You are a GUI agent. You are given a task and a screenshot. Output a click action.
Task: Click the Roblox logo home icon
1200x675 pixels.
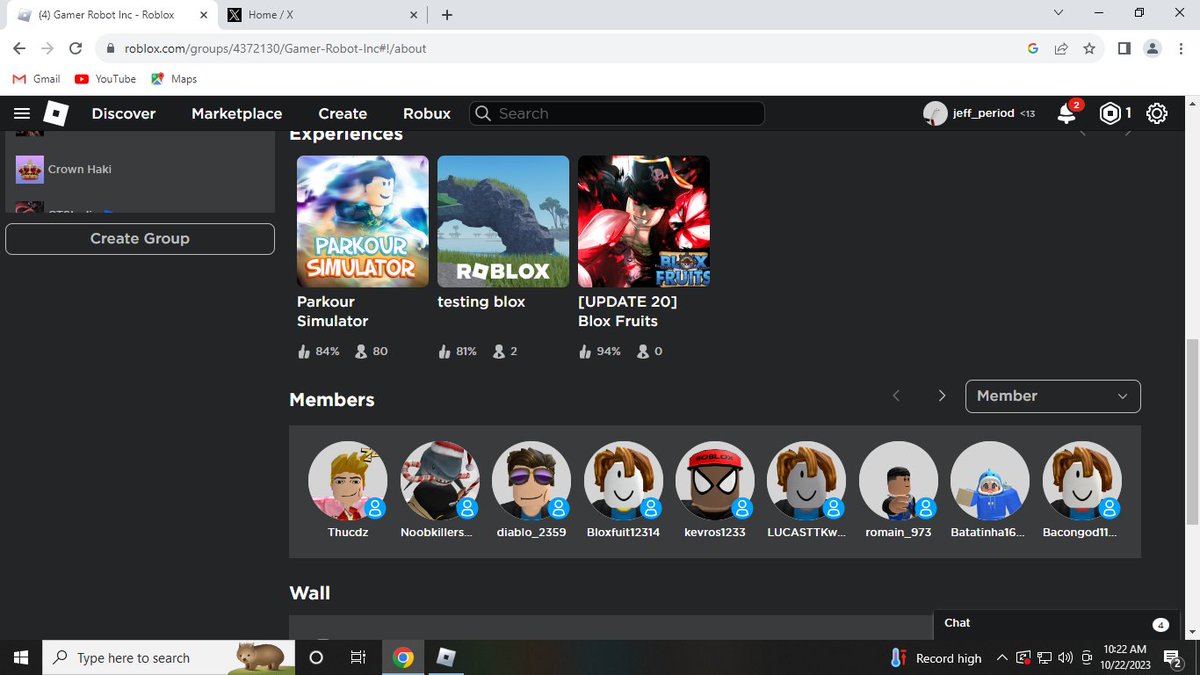coord(56,114)
